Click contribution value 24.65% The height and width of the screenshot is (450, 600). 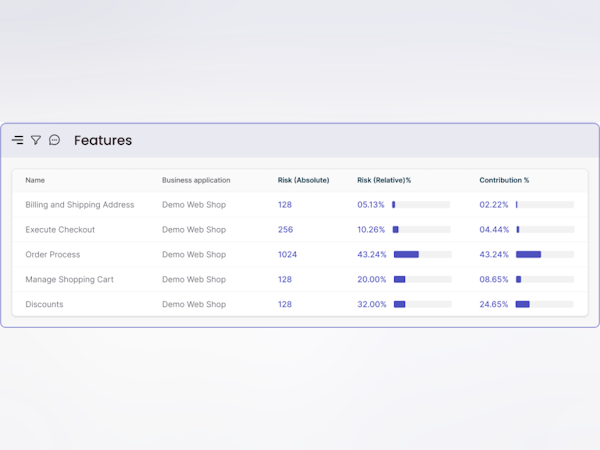coord(494,304)
